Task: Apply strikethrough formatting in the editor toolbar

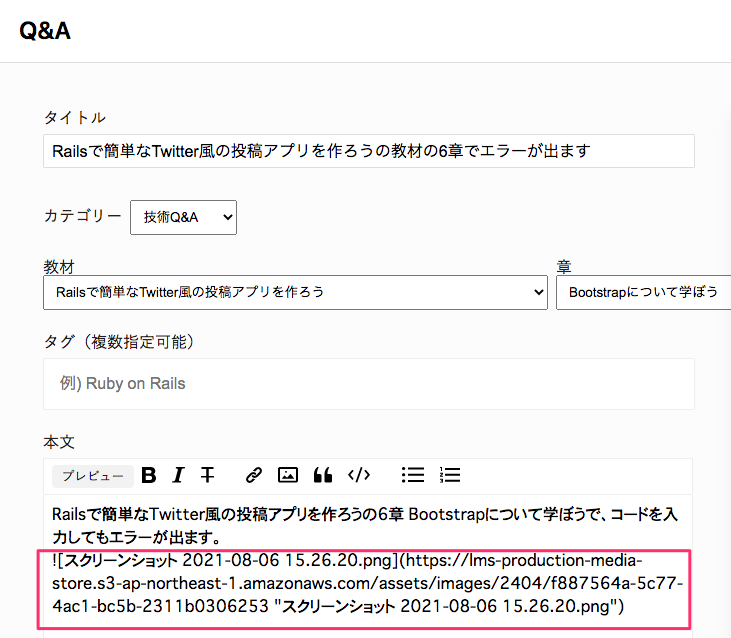Action: (x=207, y=475)
